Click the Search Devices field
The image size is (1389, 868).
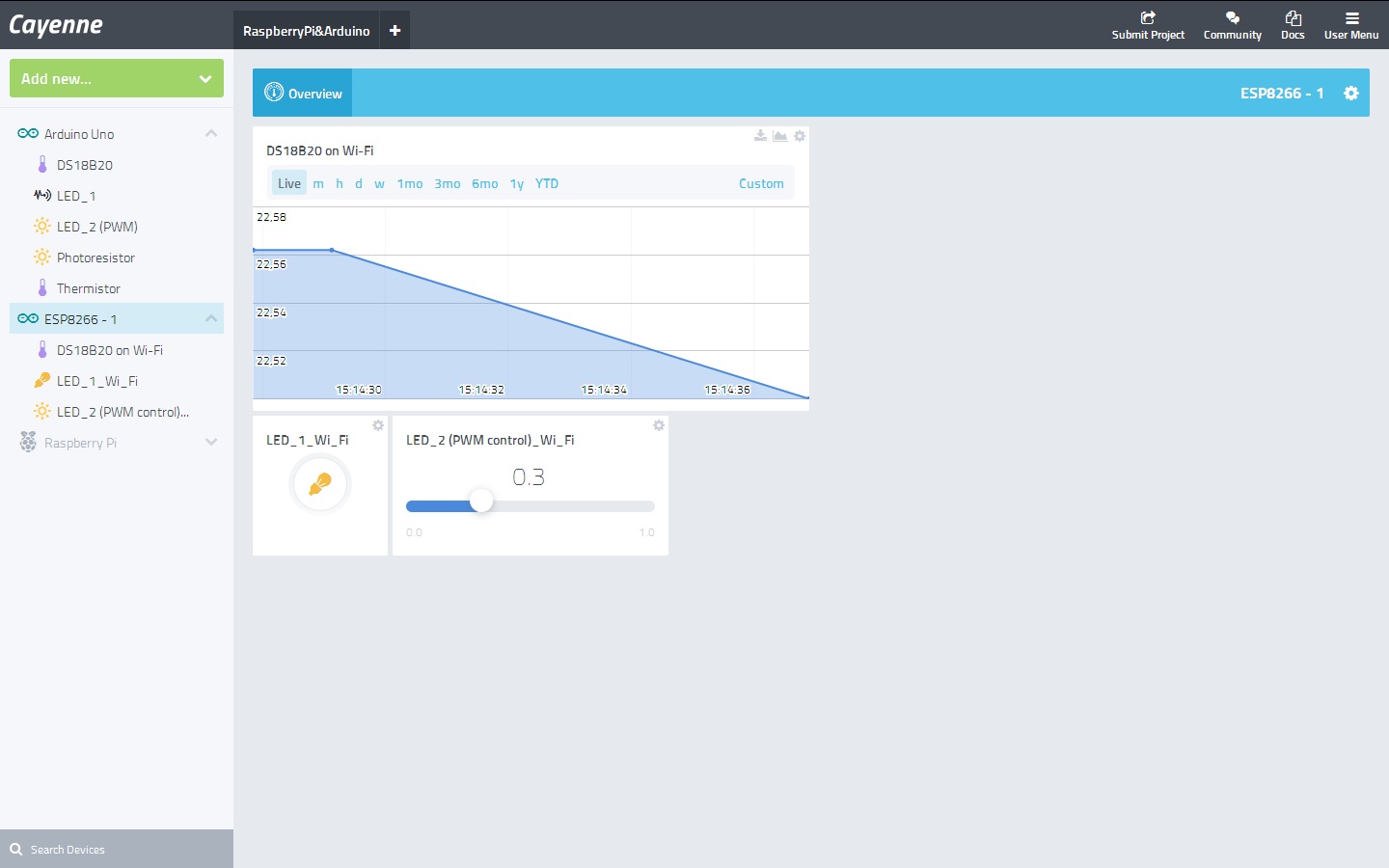(x=117, y=849)
